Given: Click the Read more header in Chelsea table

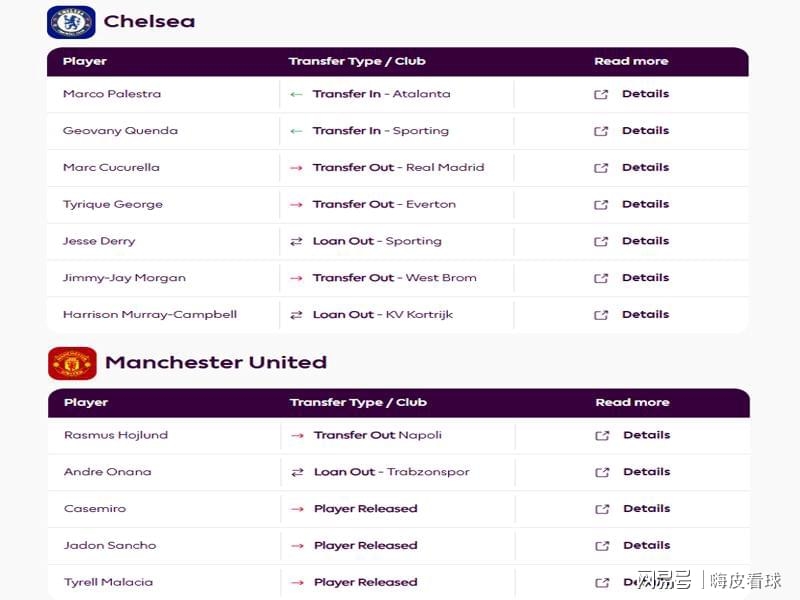Looking at the screenshot, I should (x=631, y=61).
